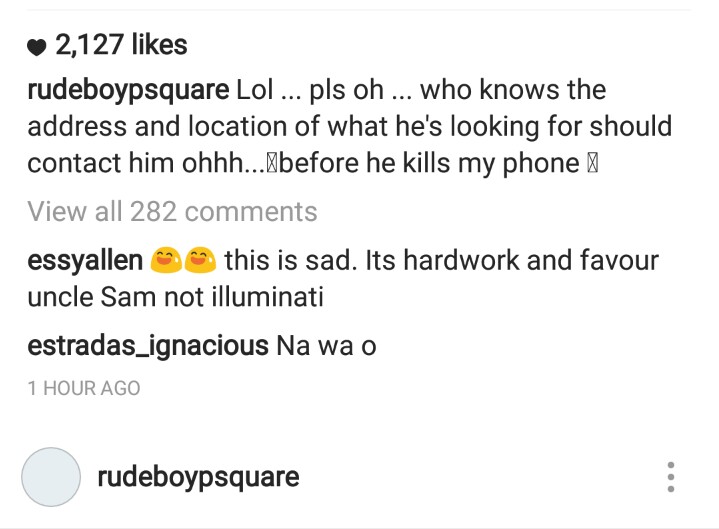Open the round profile avatar beside rudeboypsquare
719x529 pixels.
(x=51, y=477)
